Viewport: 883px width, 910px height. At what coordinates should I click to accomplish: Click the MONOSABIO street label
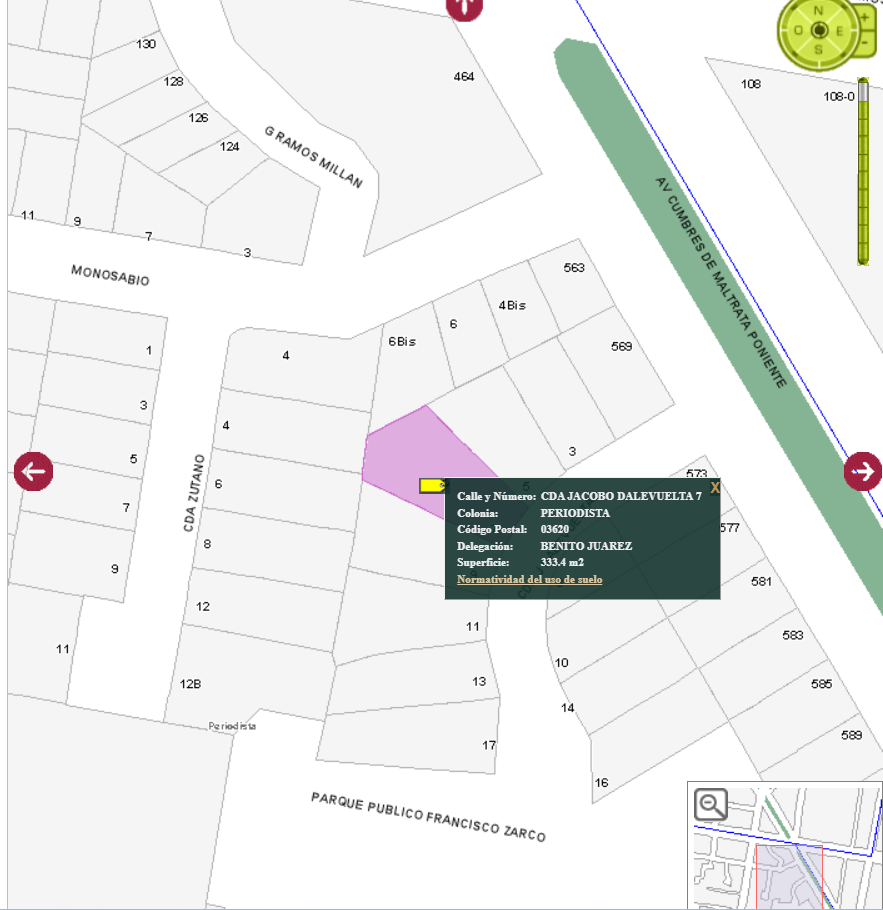pos(110,275)
